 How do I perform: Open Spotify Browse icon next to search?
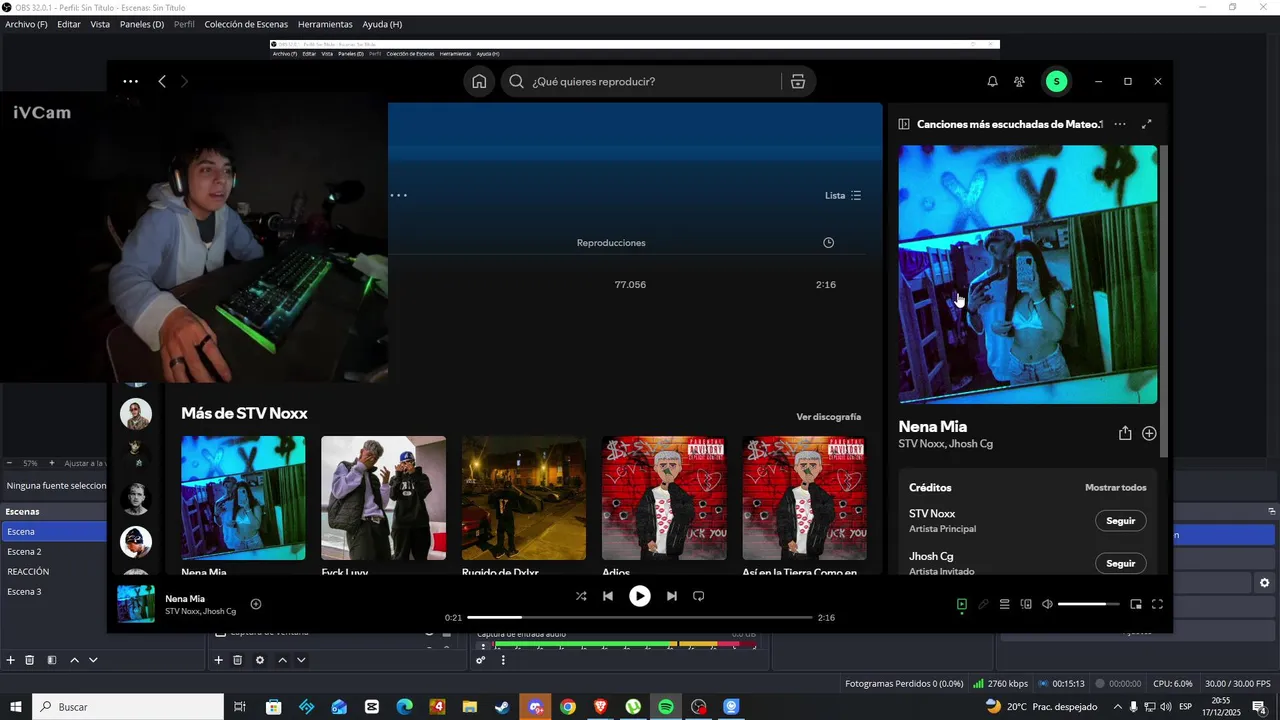pyautogui.click(x=798, y=82)
